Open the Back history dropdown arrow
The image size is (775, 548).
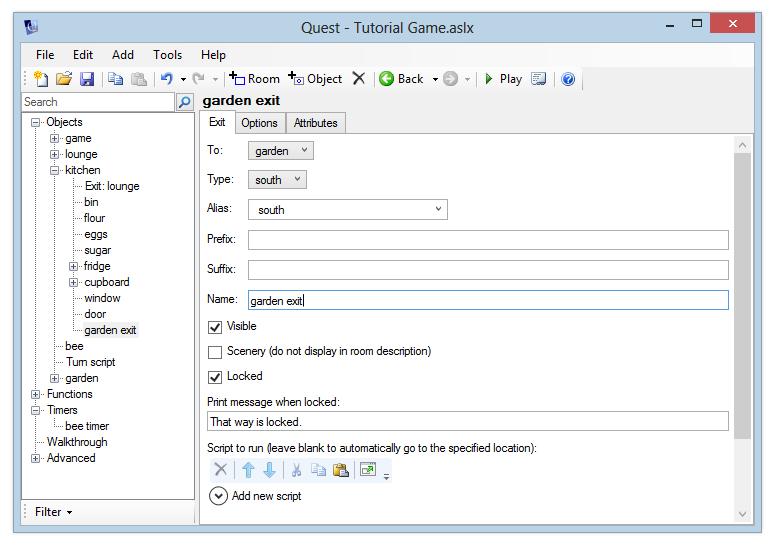[435, 79]
